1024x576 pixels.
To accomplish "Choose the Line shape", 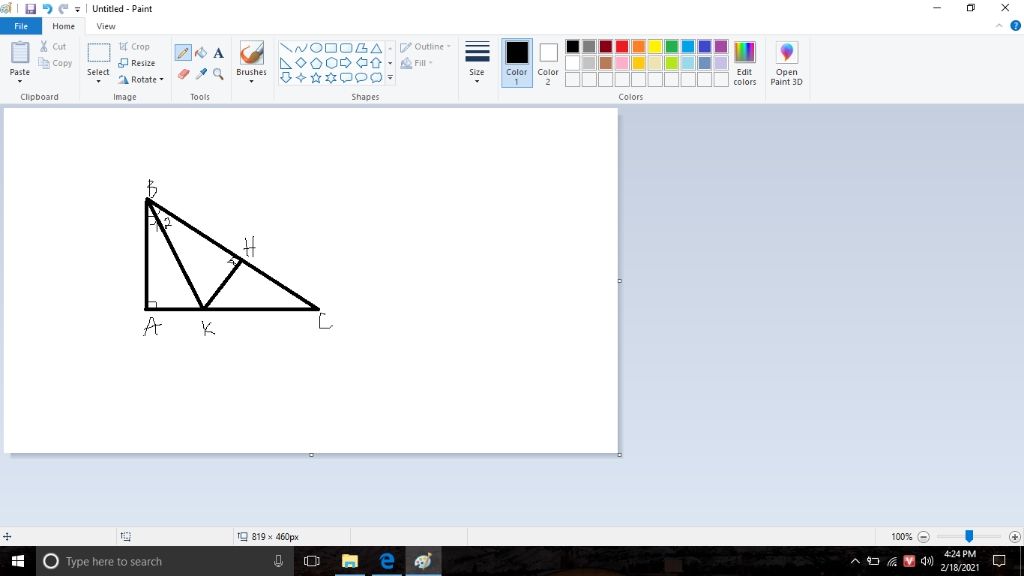I will (285, 48).
